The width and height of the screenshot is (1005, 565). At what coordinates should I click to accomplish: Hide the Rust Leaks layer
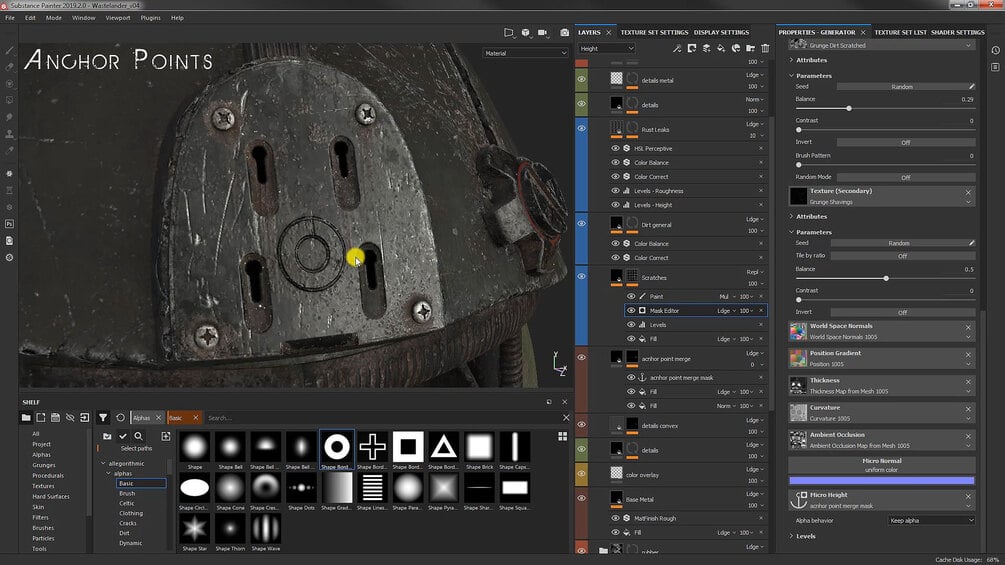[x=582, y=129]
